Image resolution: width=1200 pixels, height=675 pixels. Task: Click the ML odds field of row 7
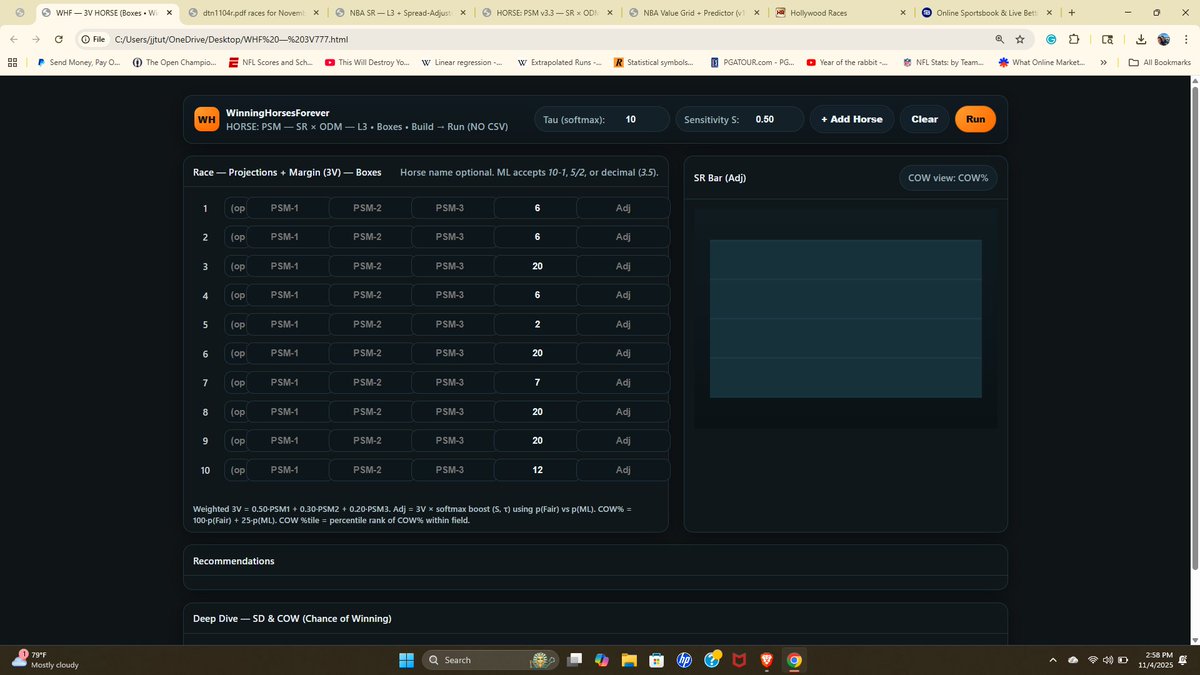[537, 383]
